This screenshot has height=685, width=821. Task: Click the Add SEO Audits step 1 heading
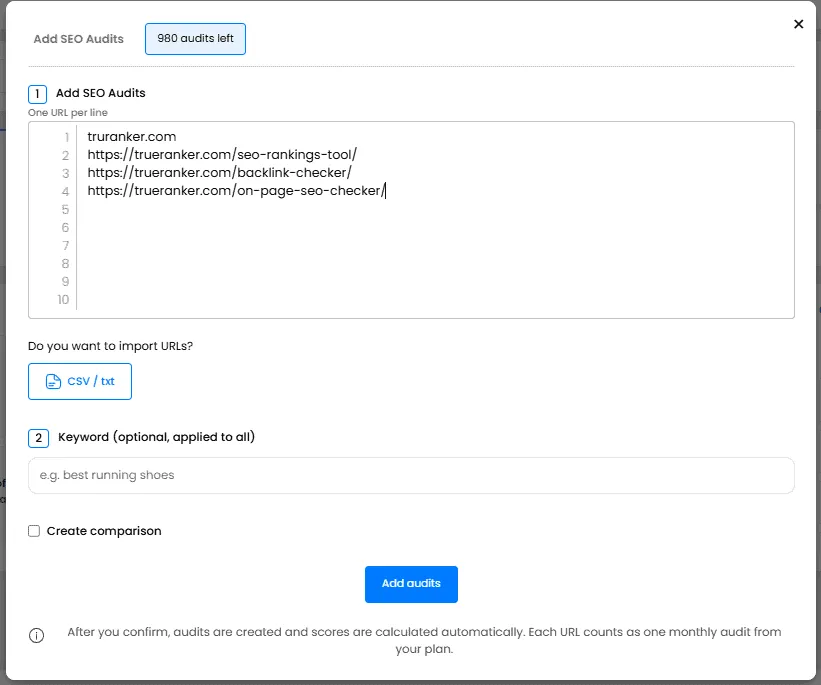click(101, 93)
